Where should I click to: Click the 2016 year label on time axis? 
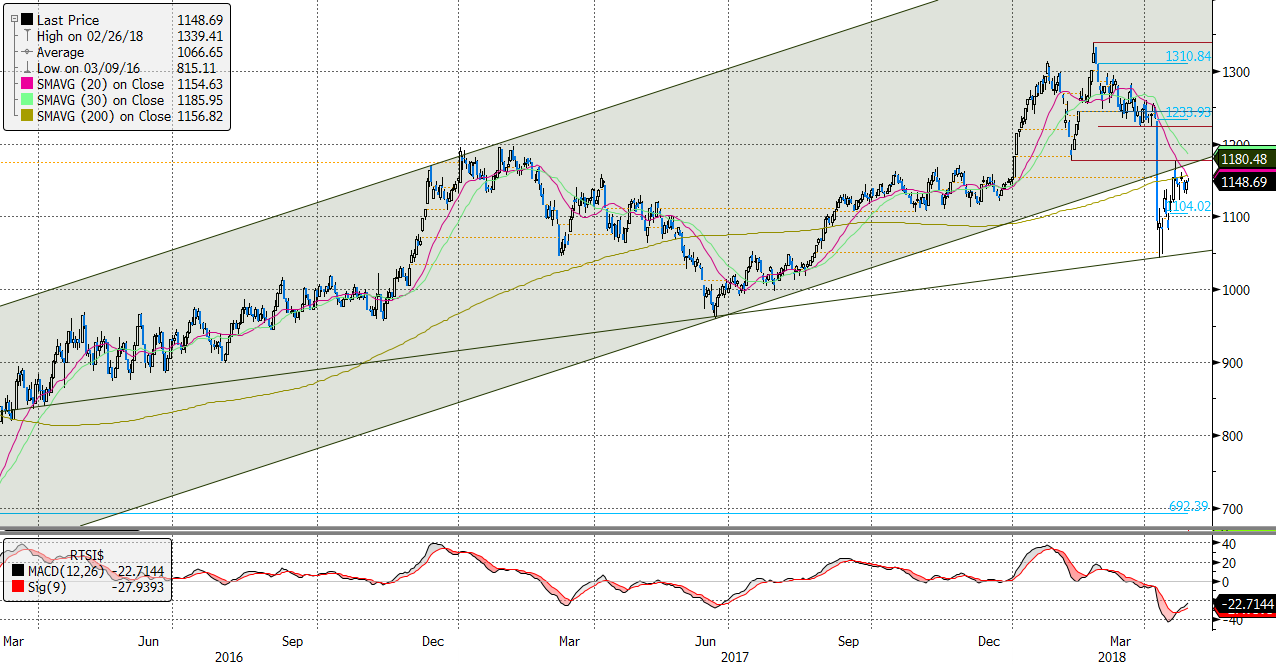tap(229, 657)
